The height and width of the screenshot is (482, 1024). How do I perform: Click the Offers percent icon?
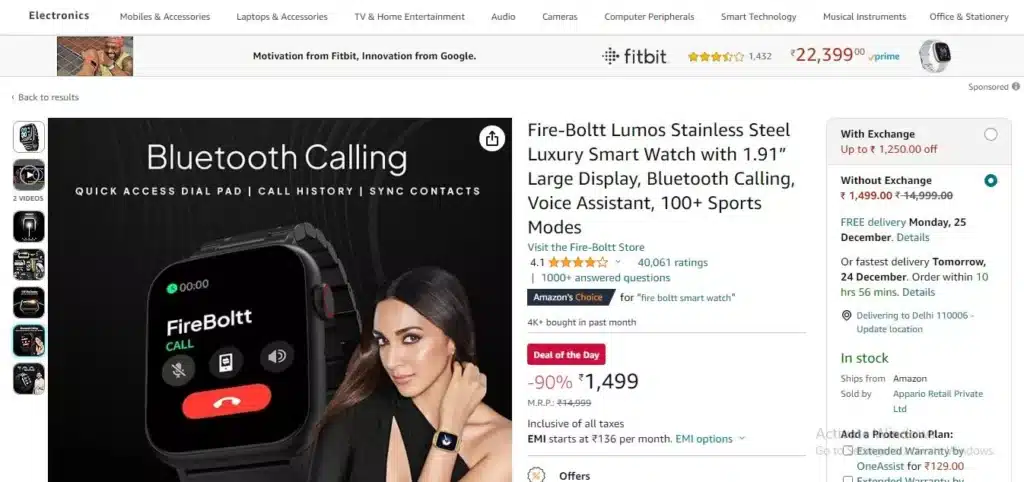(536, 475)
